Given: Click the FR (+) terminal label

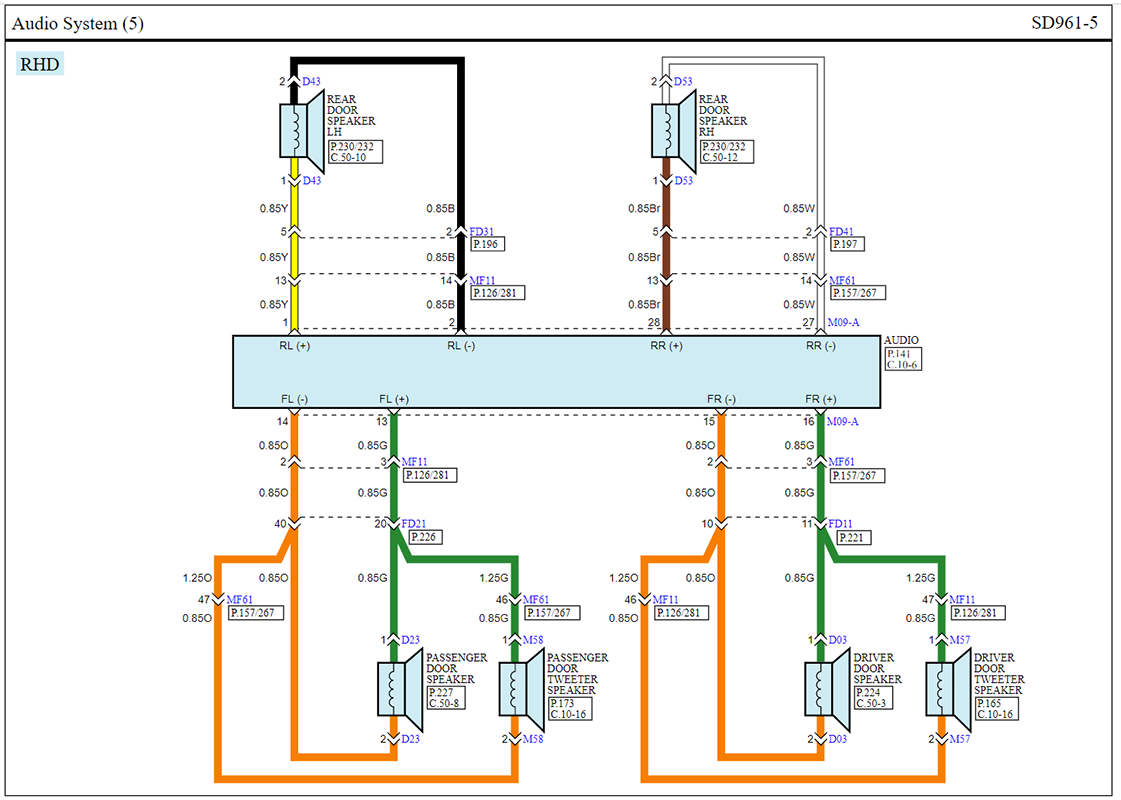Looking at the screenshot, I should (x=821, y=400).
